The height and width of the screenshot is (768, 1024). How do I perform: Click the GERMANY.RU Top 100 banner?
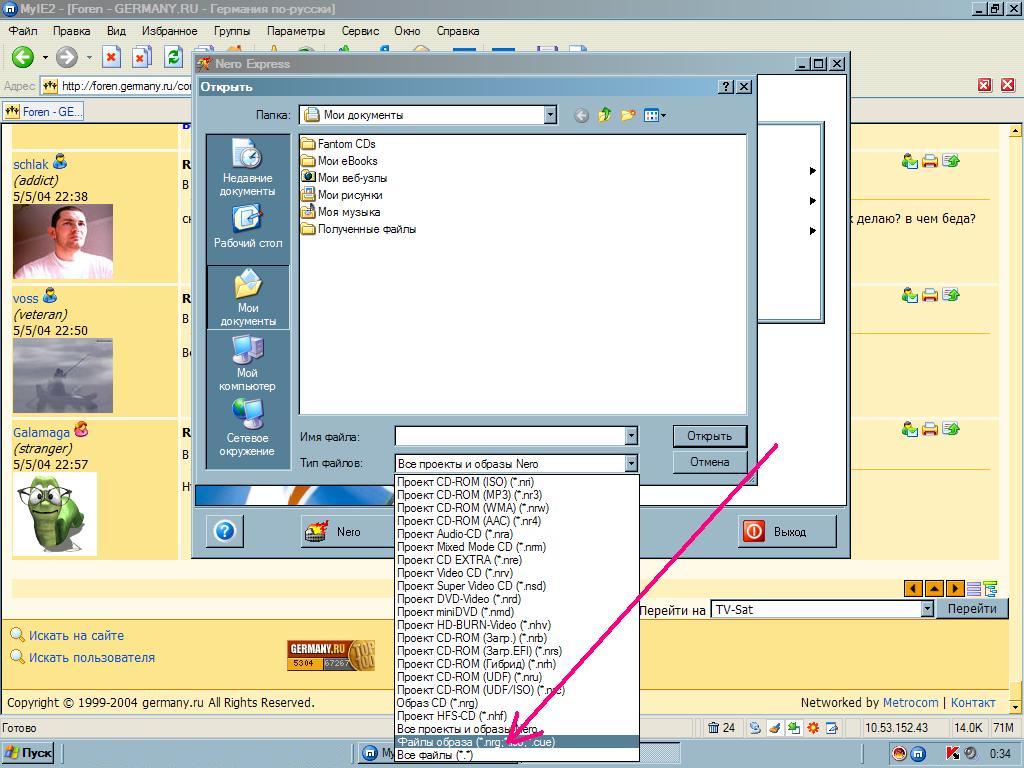click(331, 655)
